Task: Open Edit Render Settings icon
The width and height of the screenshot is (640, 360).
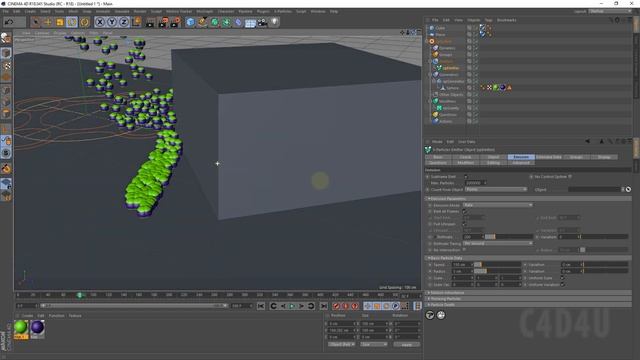Action: [x=175, y=22]
